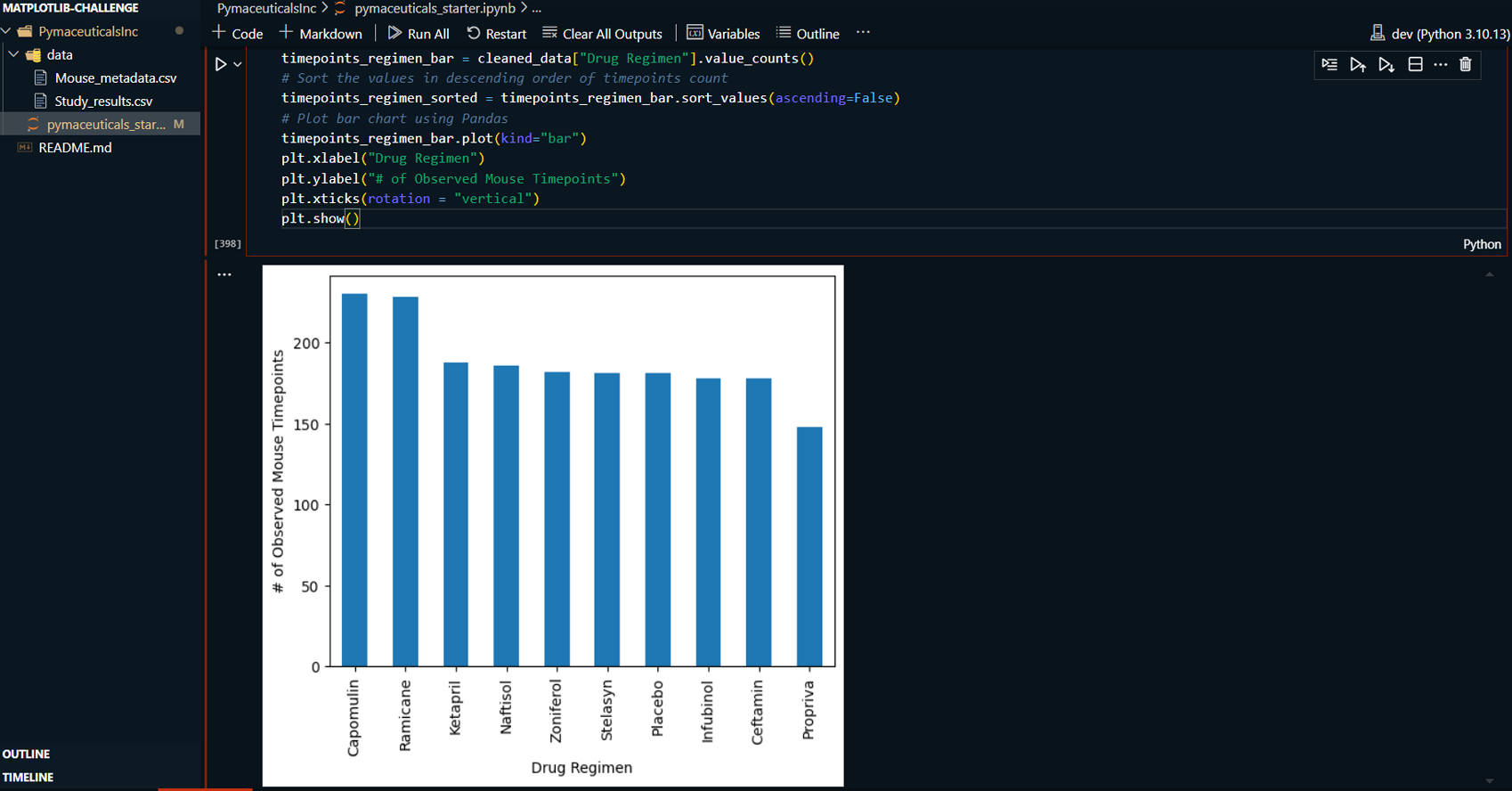Open more cell actions in cell toolbar
1512x791 pixels.
(1441, 64)
